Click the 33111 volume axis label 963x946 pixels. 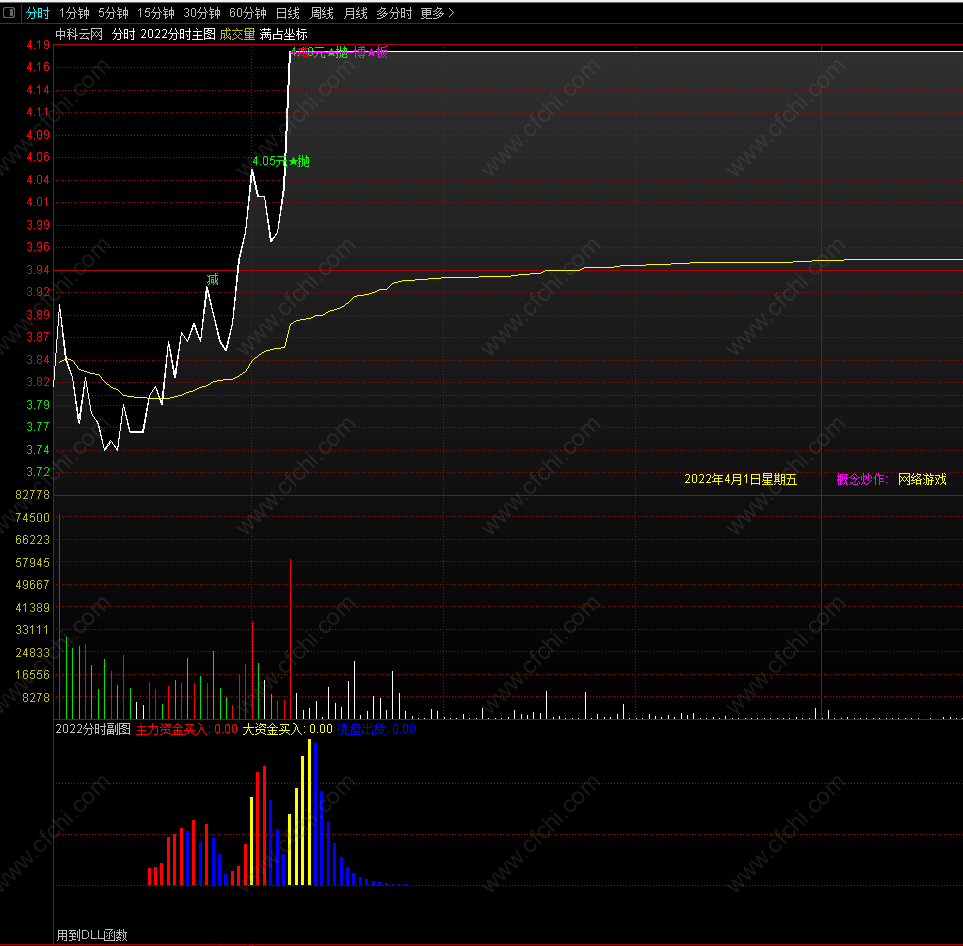33,630
